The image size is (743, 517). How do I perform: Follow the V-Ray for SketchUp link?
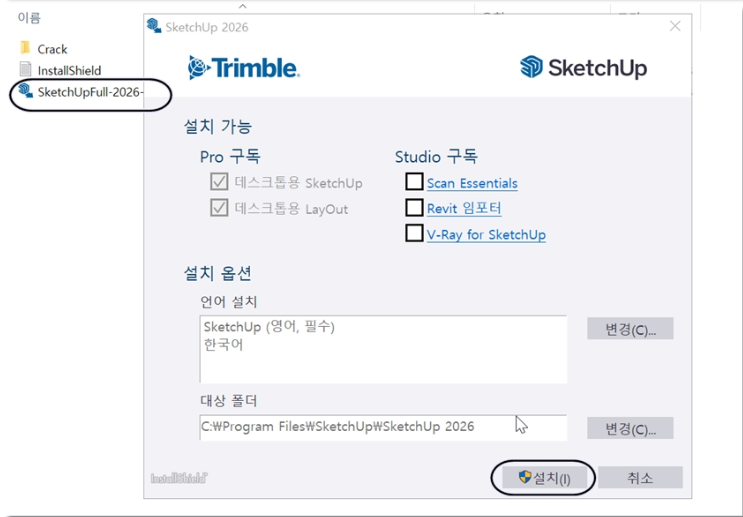(x=486, y=235)
